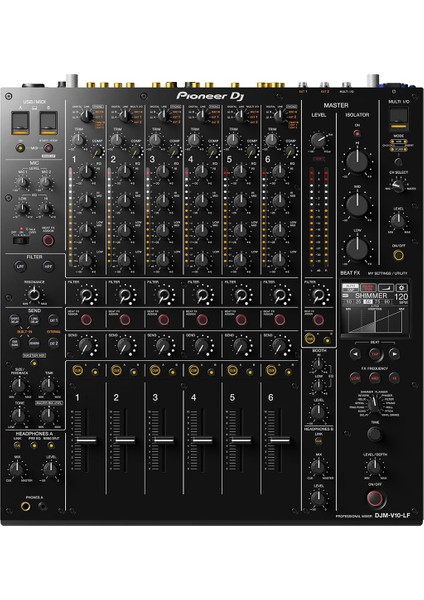Toggle the Multi I/O ON/OFF button
This screenshot has width=424, height=600.
tap(398, 255)
